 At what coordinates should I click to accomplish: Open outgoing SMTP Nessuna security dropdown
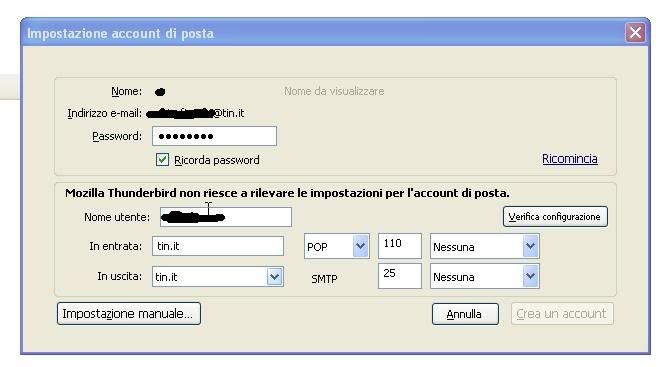click(x=484, y=276)
